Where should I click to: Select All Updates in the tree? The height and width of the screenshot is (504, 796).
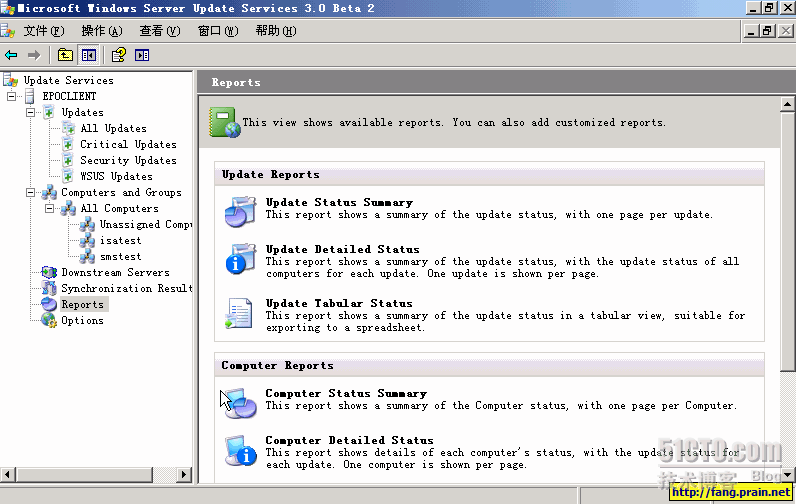point(114,128)
